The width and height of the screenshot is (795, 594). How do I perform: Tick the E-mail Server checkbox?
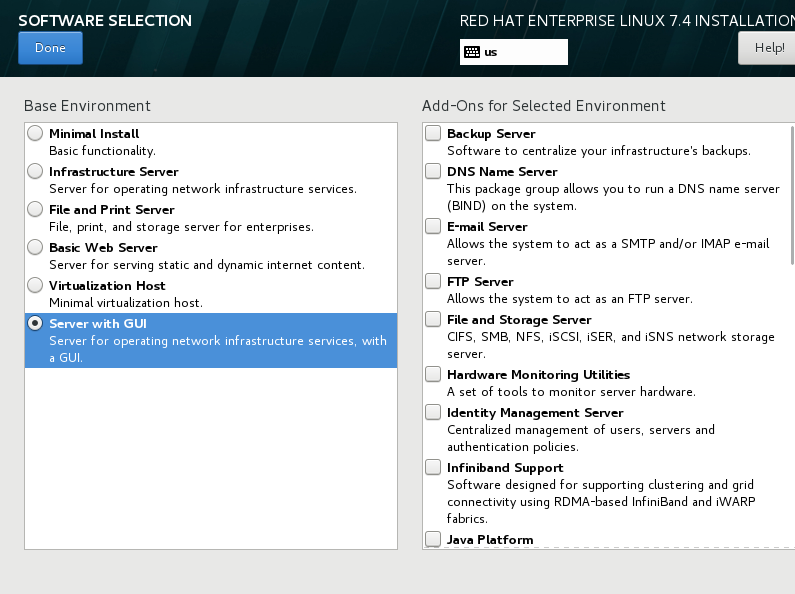pos(433,226)
